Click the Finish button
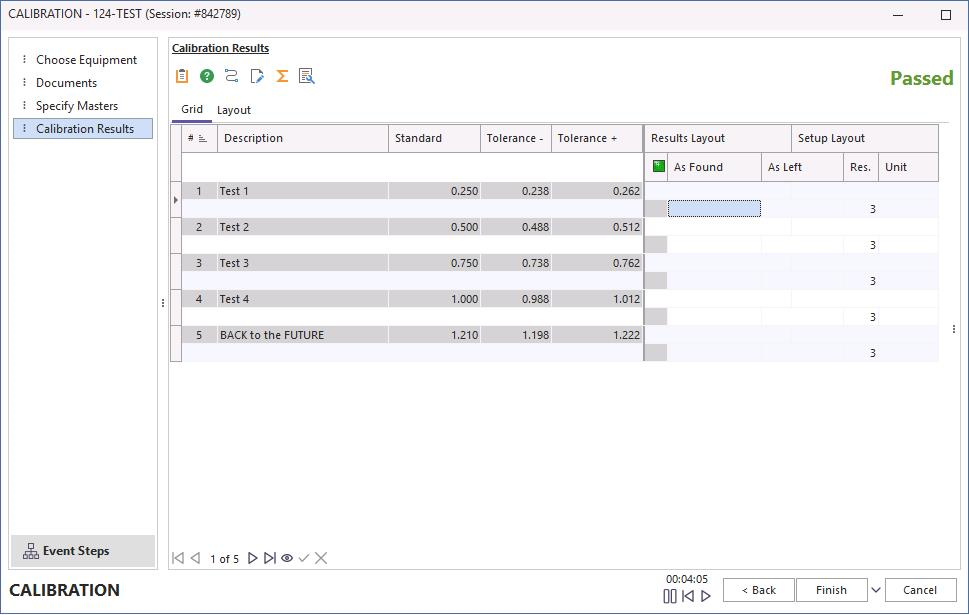The width and height of the screenshot is (969, 615). tap(830, 590)
